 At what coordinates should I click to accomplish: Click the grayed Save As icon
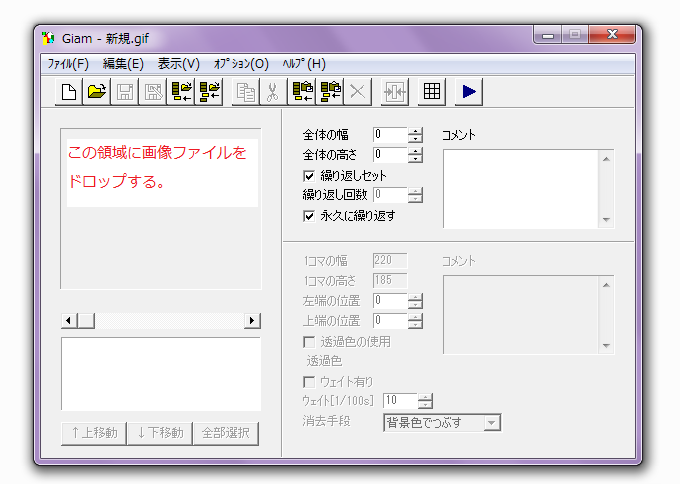point(153,92)
